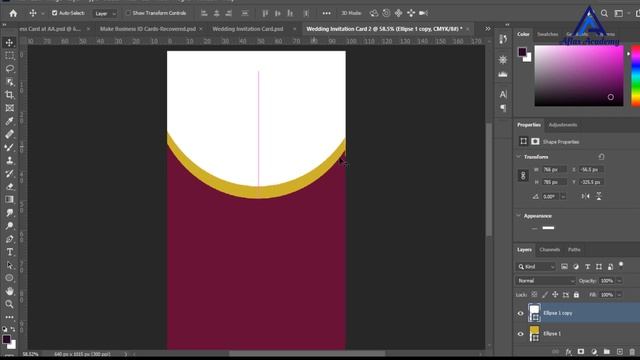
Task: Open the Auto-Select Layer dropdown
Action: point(105,13)
